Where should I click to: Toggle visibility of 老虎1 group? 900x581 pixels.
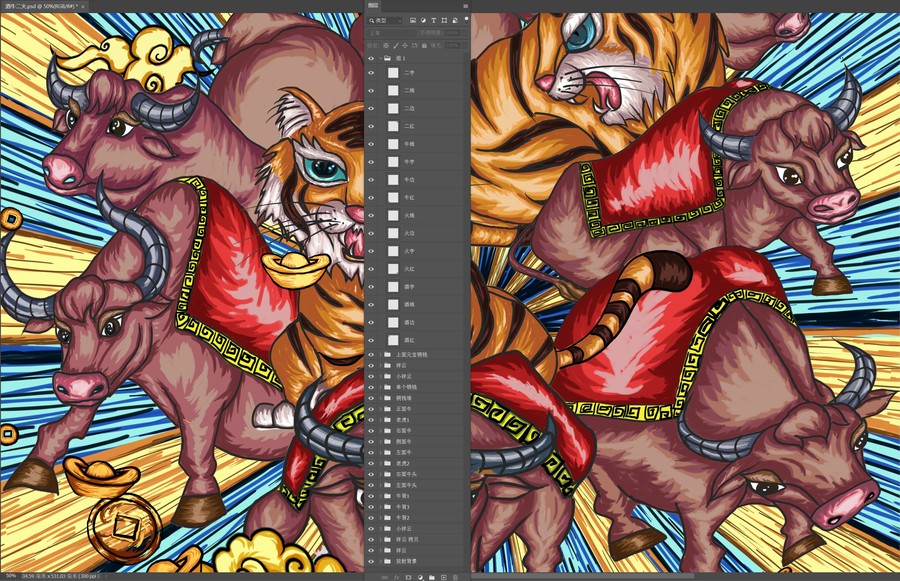coord(371,420)
